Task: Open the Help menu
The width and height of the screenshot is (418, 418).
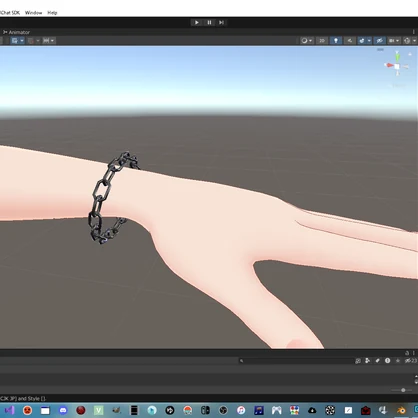Action: [52, 13]
